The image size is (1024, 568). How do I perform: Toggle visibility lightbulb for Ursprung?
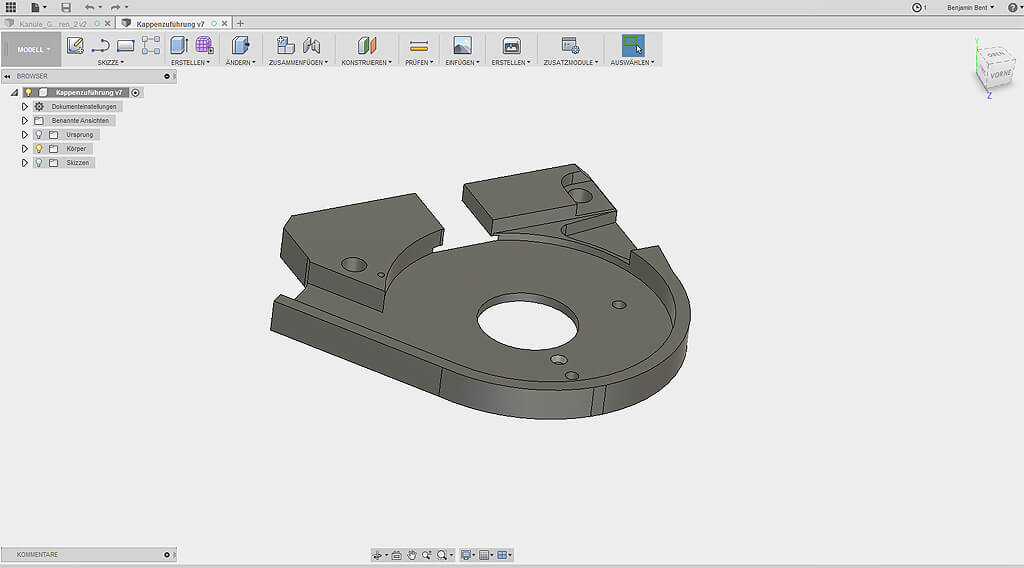pyautogui.click(x=39, y=134)
